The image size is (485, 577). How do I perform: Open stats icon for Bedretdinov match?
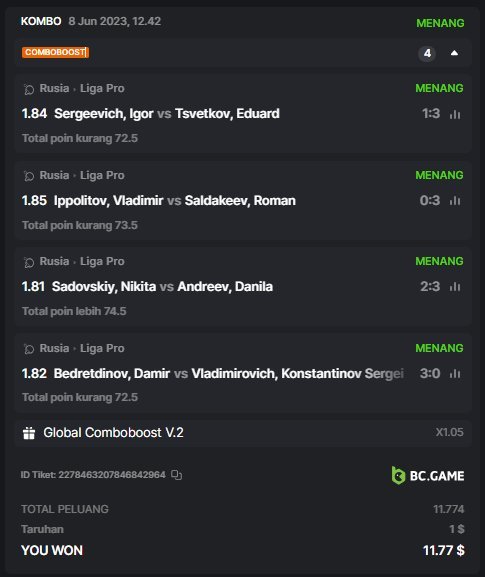455,374
